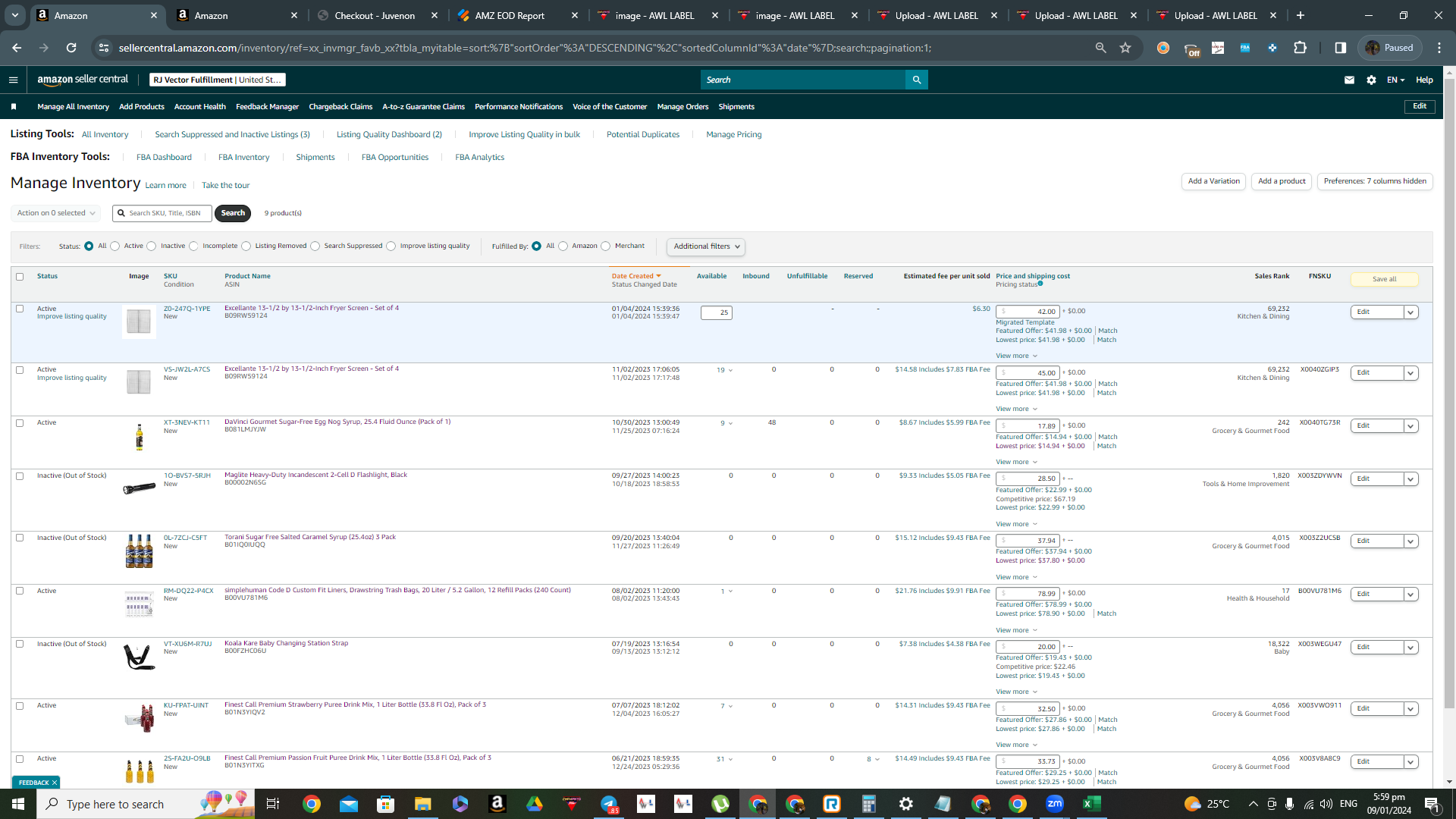1456x819 pixels.
Task: Open Chrome tab search dropdown arrow
Action: (x=15, y=15)
